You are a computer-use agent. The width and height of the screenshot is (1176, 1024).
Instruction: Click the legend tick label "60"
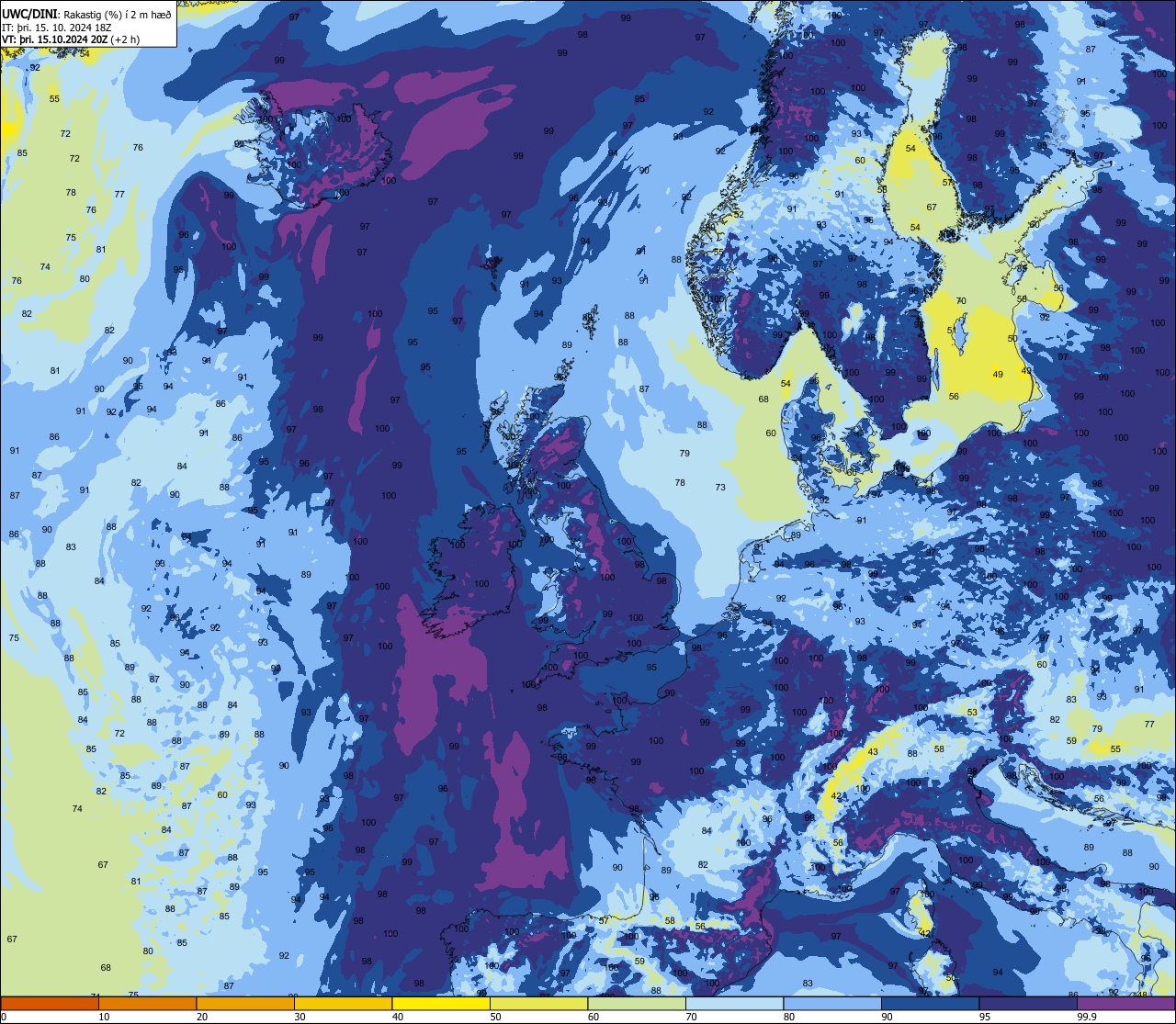(x=594, y=1017)
